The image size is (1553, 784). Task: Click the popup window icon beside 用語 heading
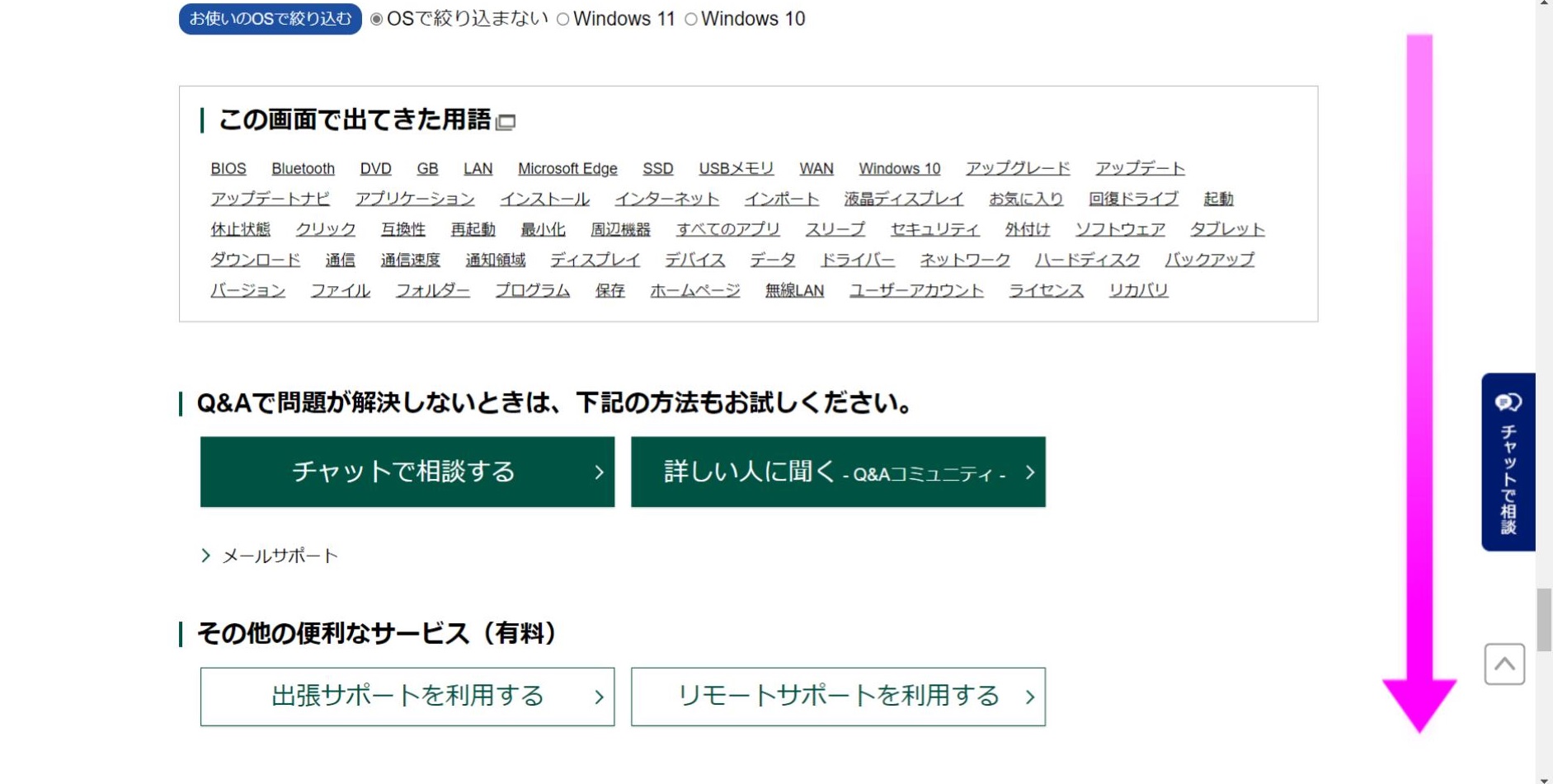tap(506, 122)
